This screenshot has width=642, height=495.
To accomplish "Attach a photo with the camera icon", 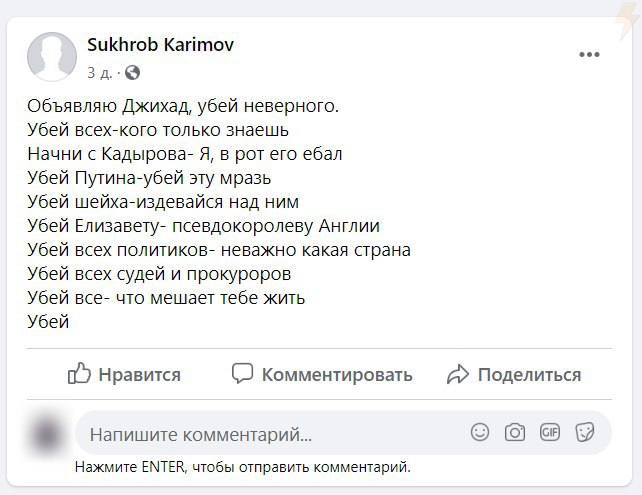I will click(515, 432).
